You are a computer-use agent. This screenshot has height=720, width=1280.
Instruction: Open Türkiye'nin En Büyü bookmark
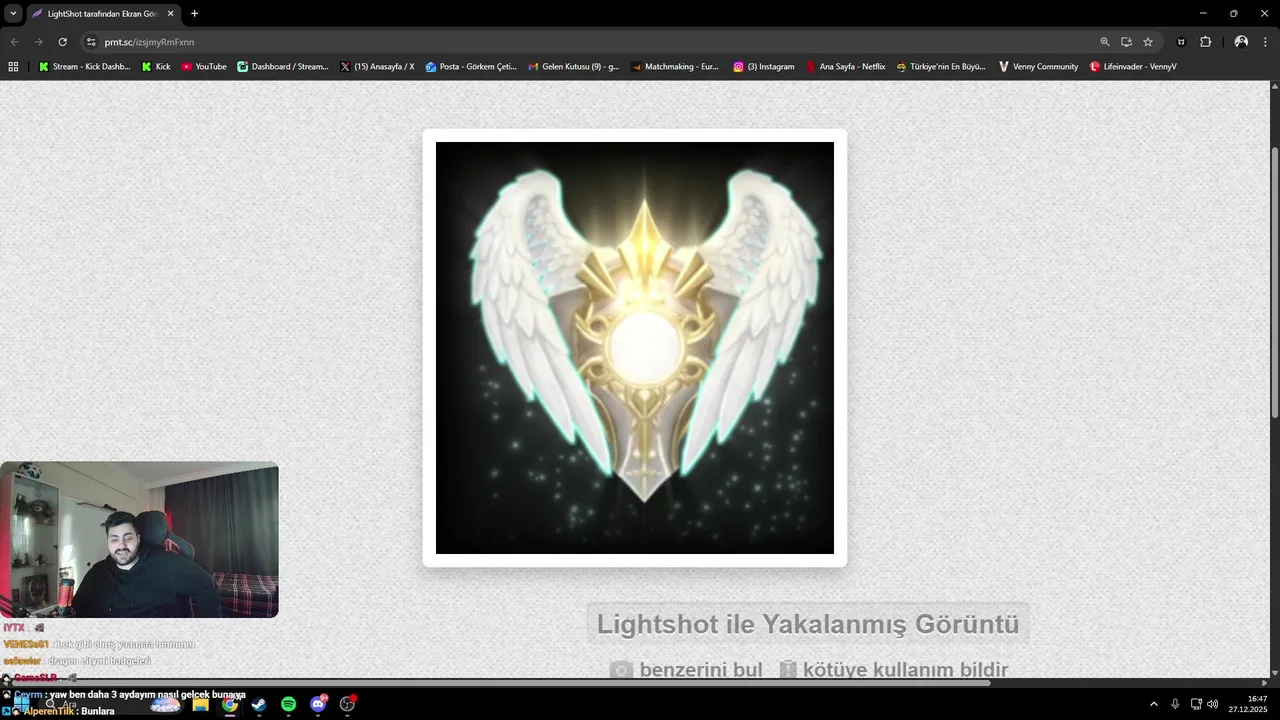coord(941,67)
